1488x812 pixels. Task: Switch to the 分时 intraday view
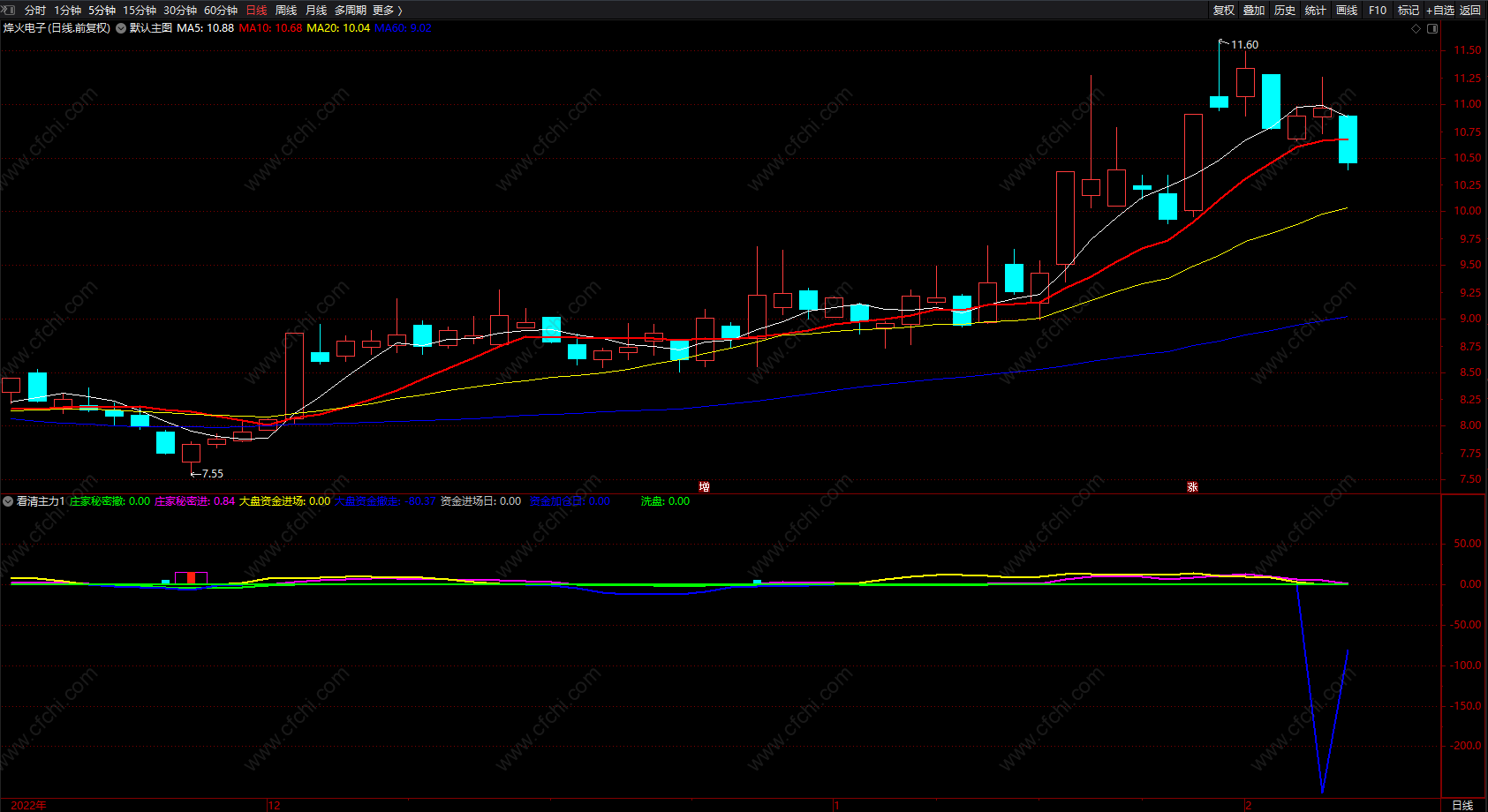tap(35, 11)
